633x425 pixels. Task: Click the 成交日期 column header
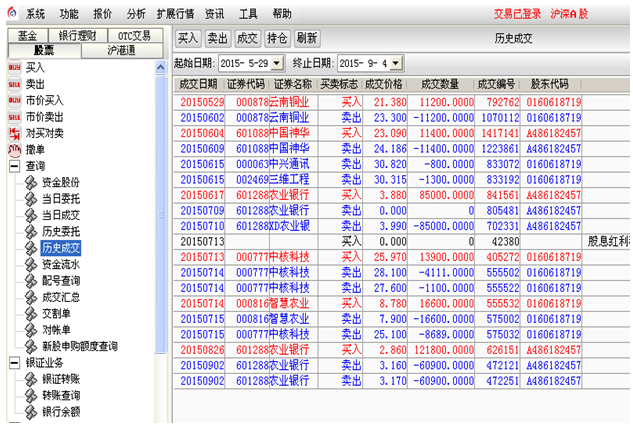[x=198, y=84]
